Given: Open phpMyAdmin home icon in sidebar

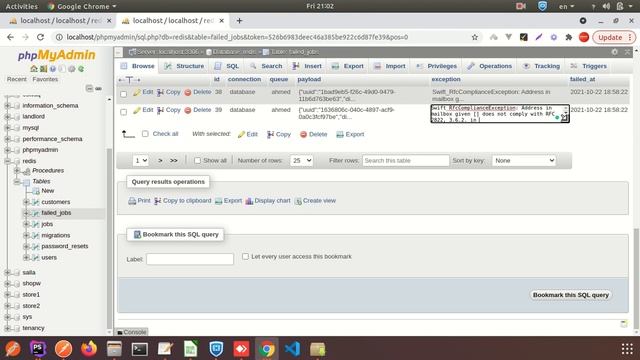Looking at the screenshot, I should (34, 69).
